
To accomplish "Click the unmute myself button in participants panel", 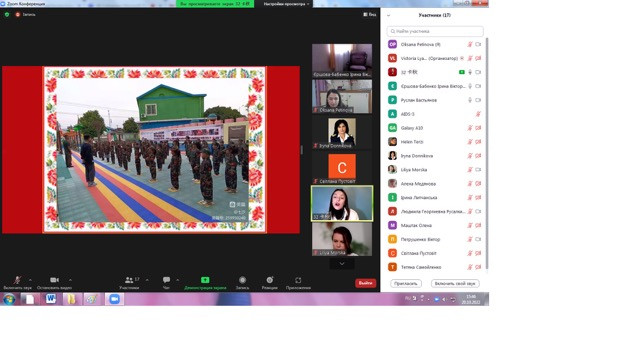I will coord(455,283).
